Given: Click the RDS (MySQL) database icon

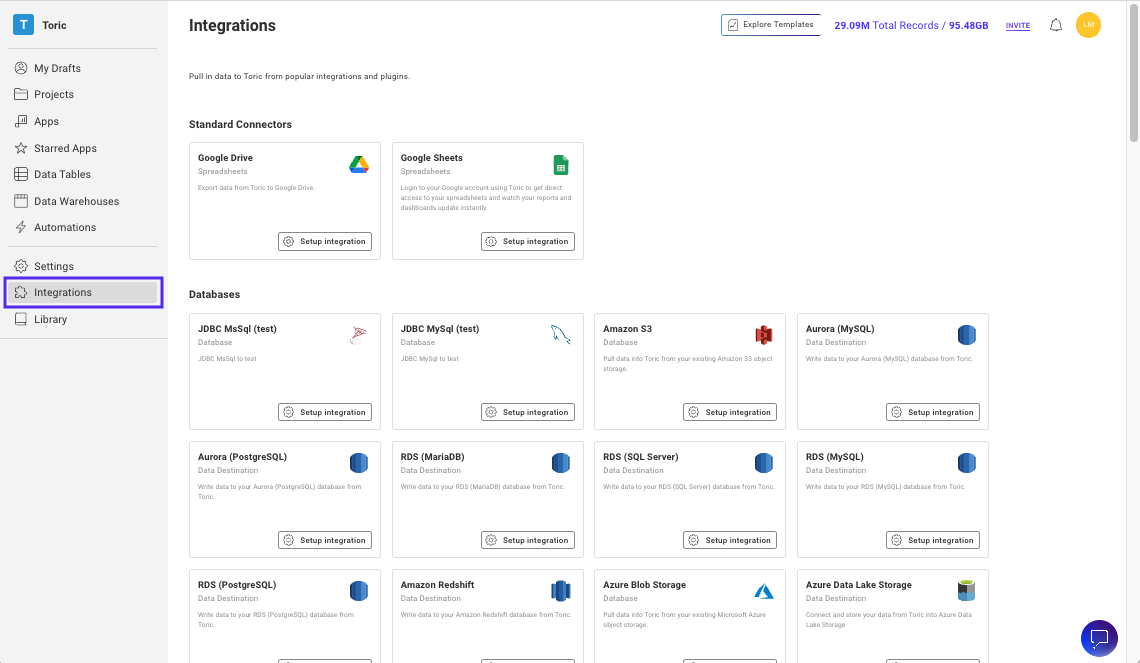Looking at the screenshot, I should click(966, 463).
